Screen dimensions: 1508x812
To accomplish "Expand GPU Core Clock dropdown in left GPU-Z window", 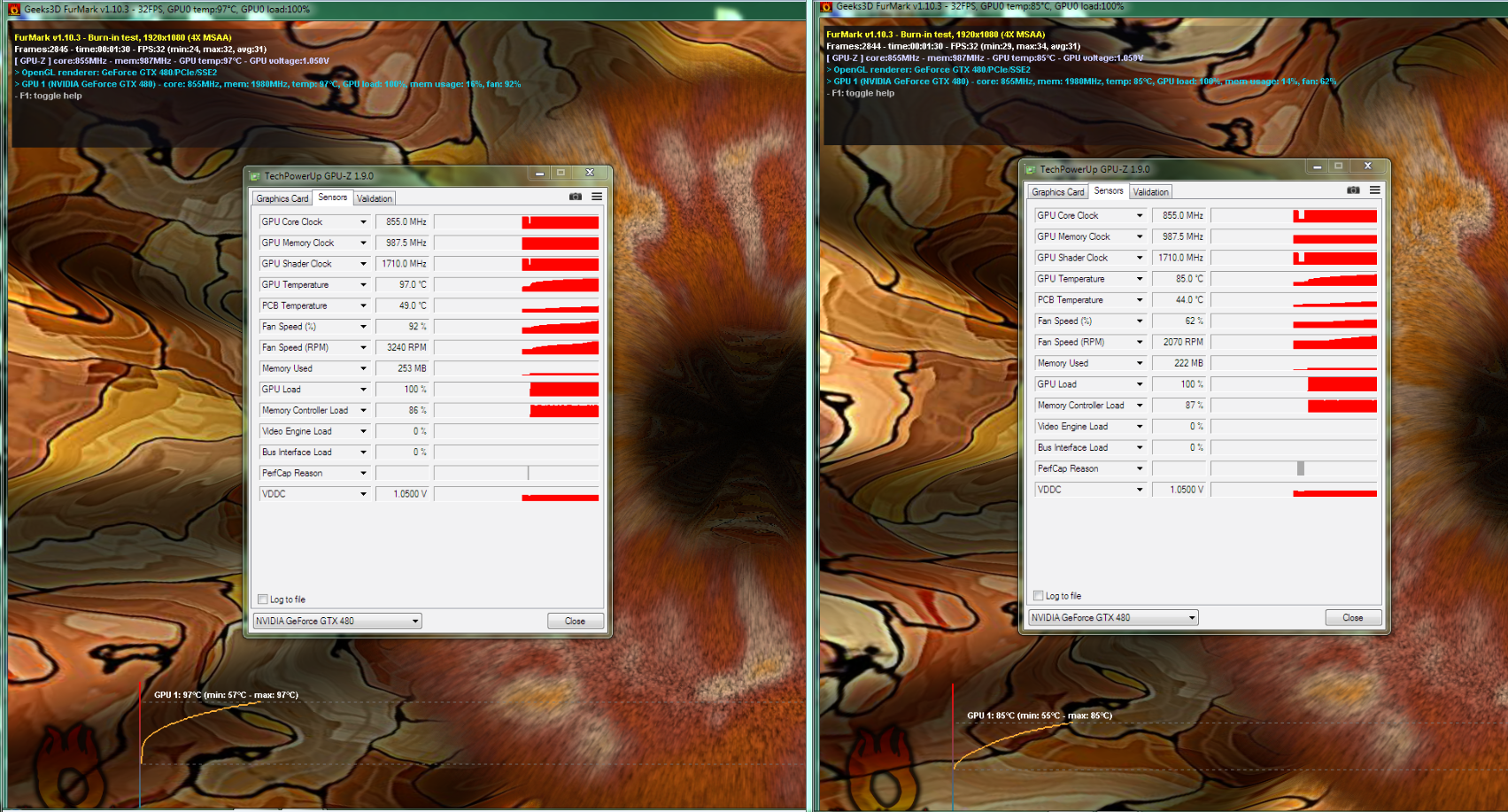I will (x=363, y=222).
